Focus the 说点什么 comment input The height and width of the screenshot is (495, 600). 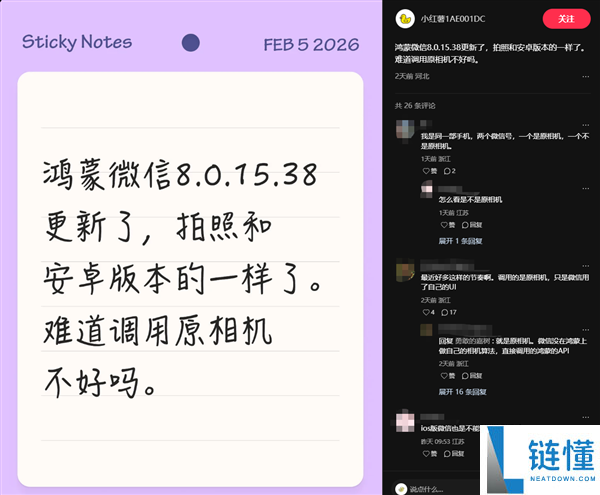[x=436, y=489]
